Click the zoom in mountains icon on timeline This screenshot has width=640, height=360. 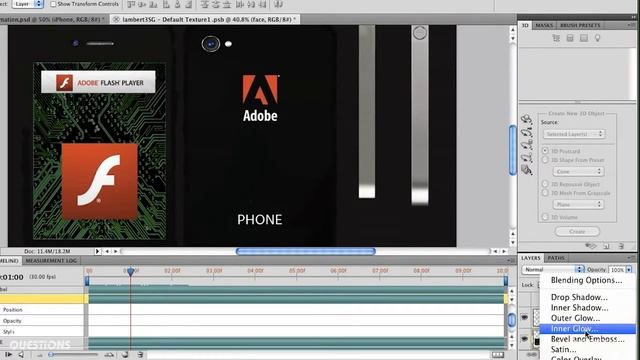tap(109, 355)
